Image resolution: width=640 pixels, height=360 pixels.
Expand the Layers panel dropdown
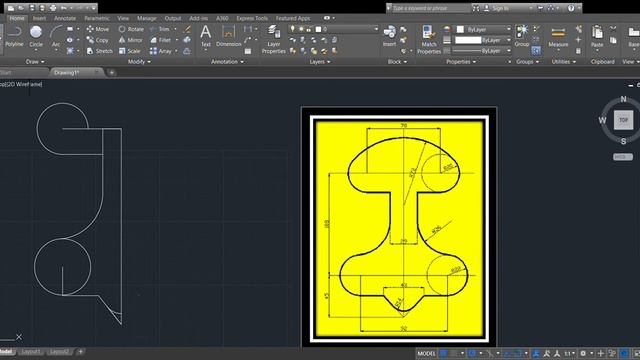click(320, 62)
